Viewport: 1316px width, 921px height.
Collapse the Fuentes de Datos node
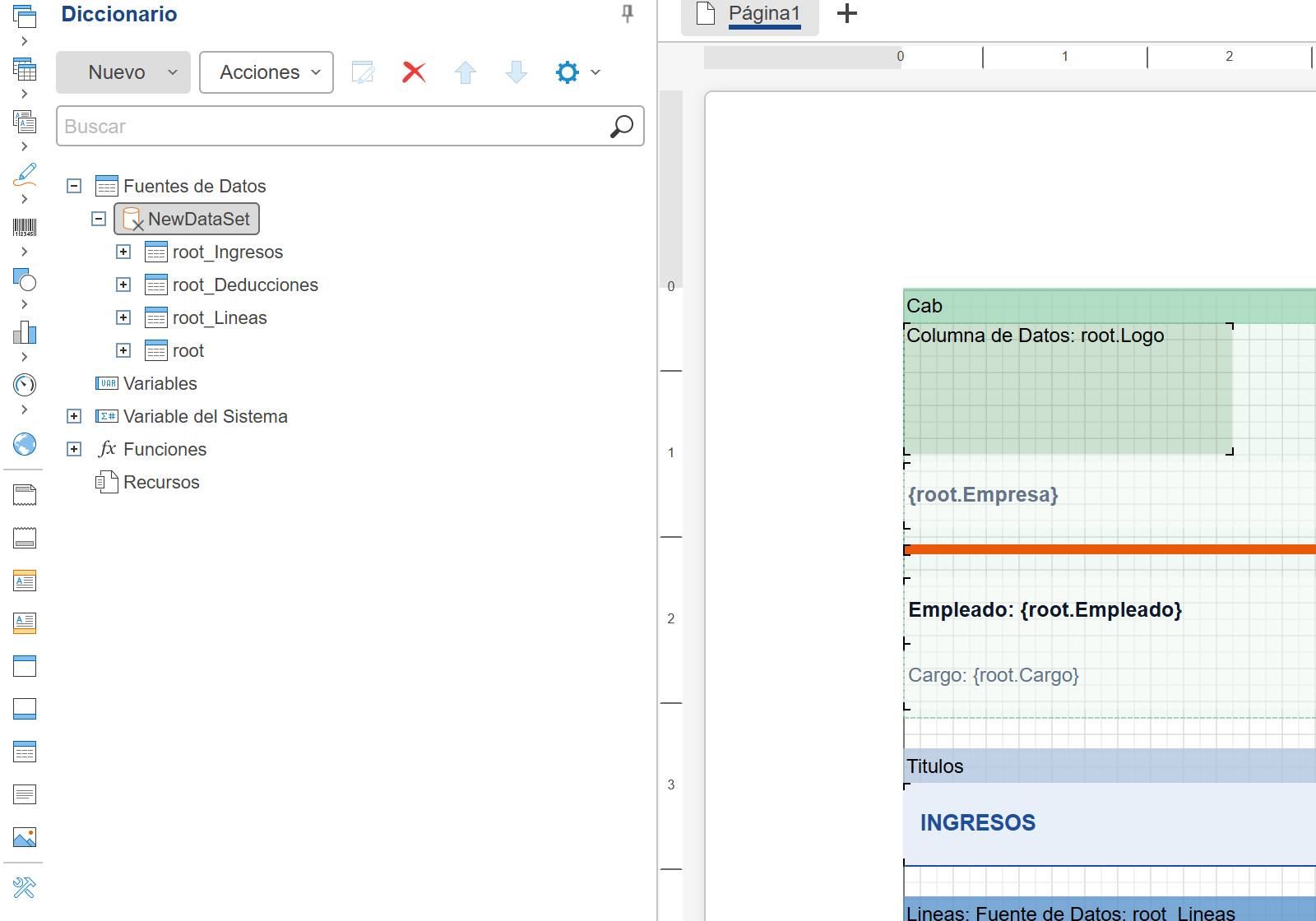(x=74, y=186)
